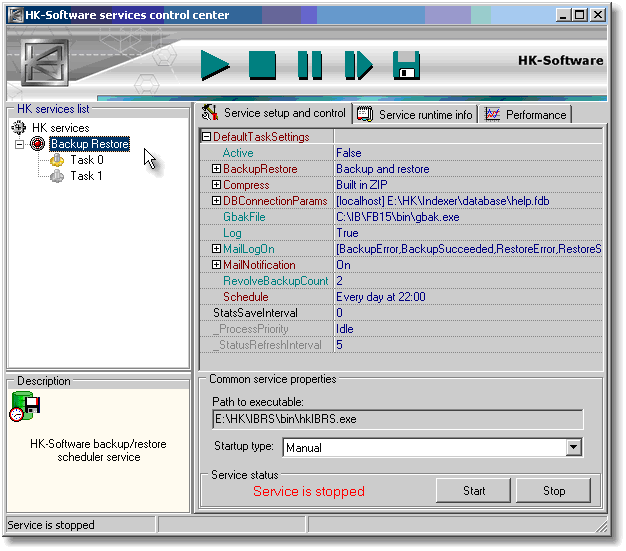Expand the DBConnectionParams property

click(216, 201)
